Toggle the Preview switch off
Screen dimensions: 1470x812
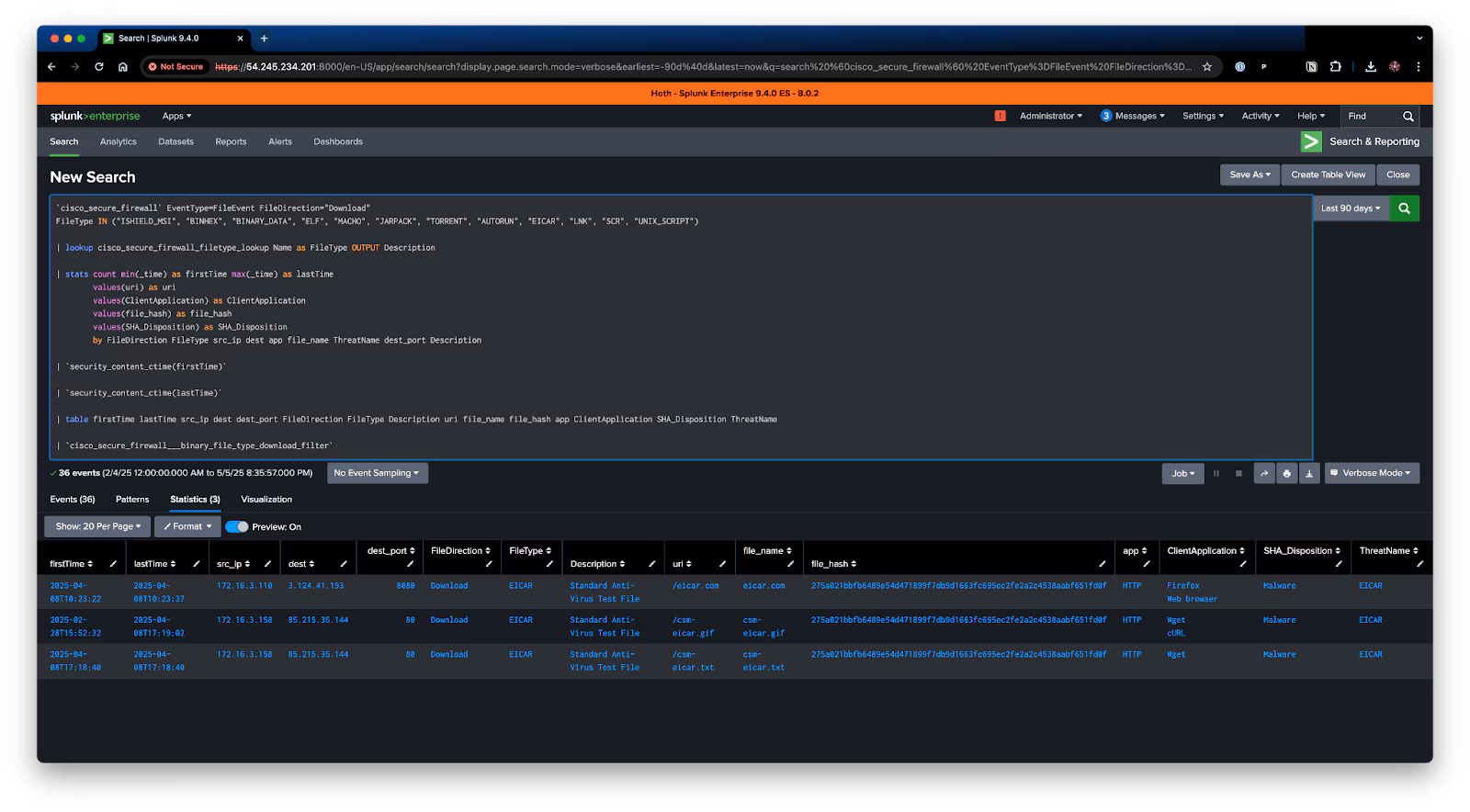(x=237, y=526)
